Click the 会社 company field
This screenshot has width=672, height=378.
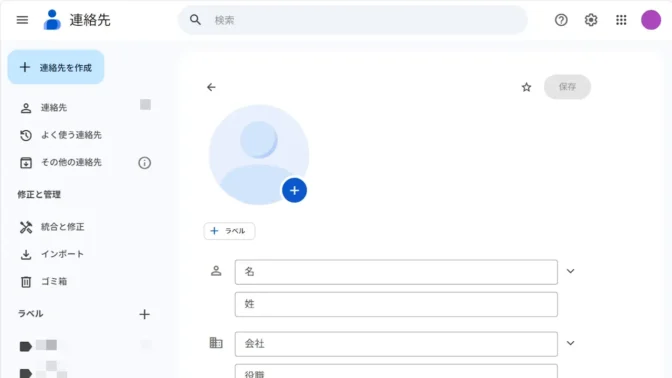click(x=396, y=344)
